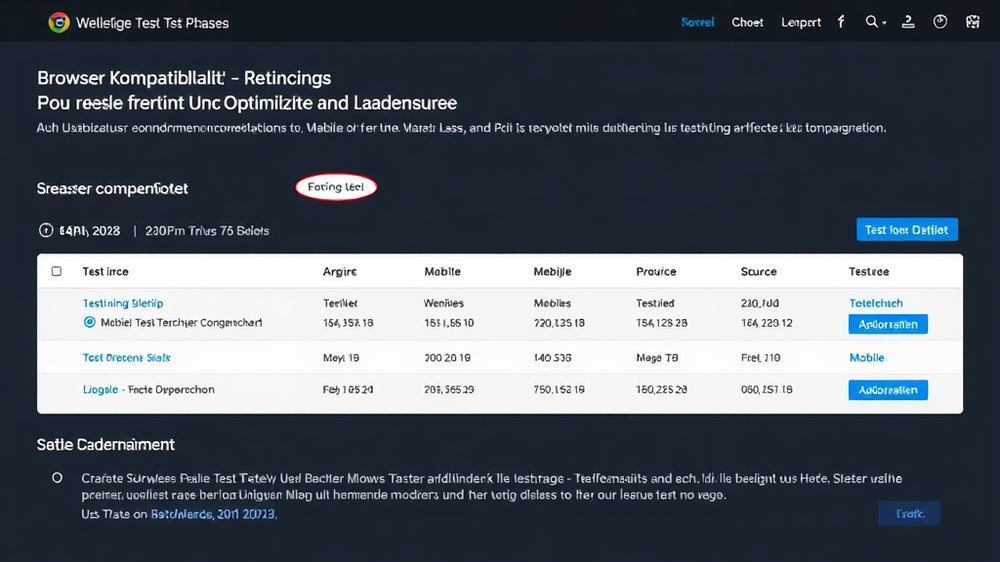
Task: Click the blue button in Liogole row
Action: pos(888,390)
